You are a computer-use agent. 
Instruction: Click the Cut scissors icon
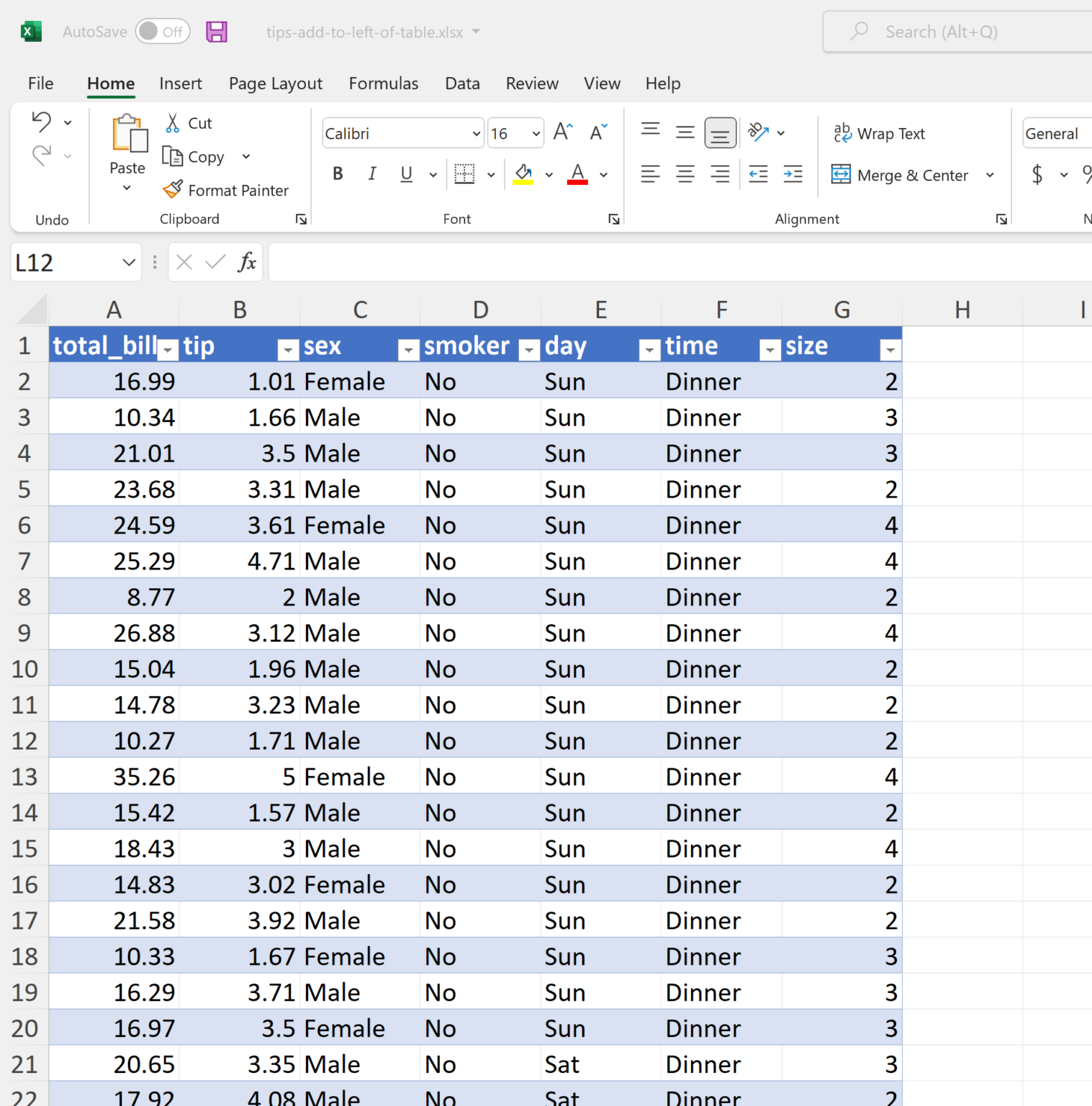tap(173, 123)
